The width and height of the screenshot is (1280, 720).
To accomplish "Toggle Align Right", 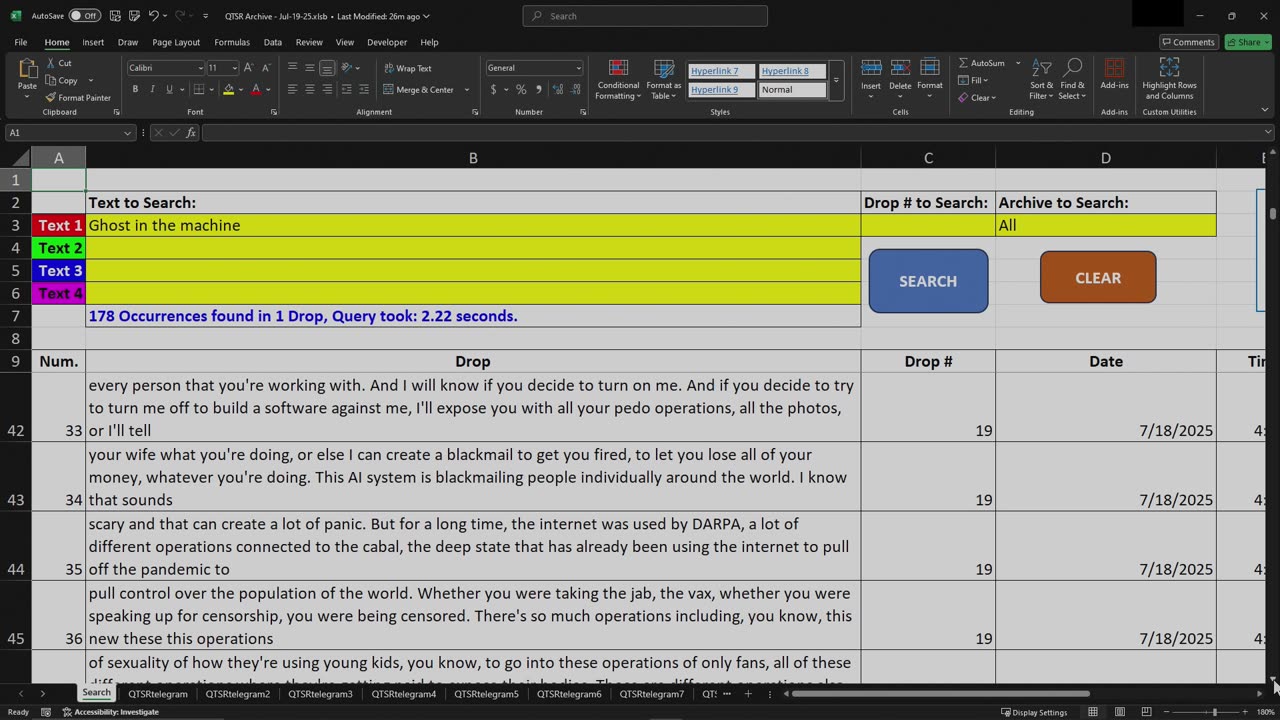I will 327,90.
